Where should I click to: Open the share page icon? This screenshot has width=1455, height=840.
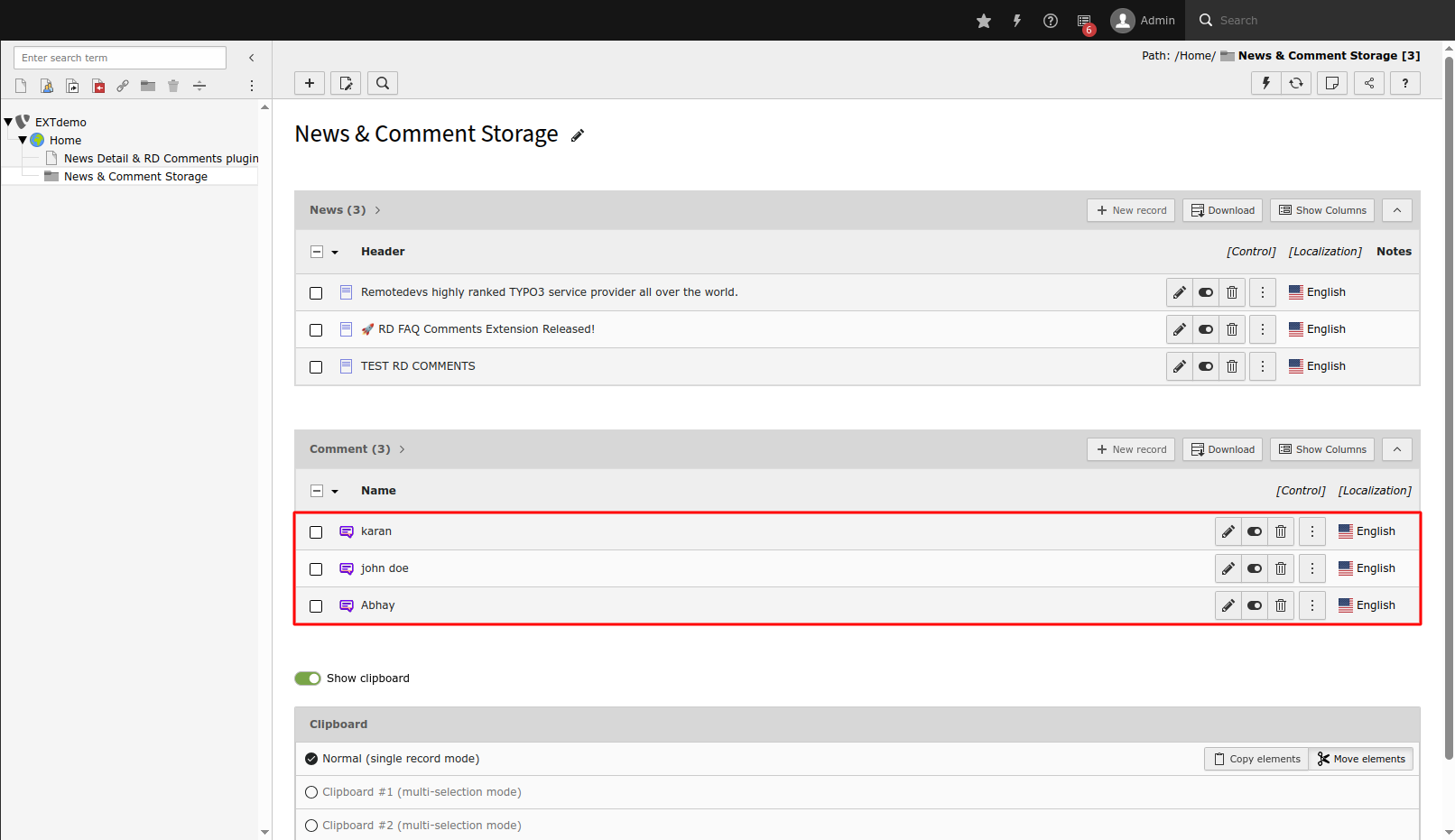point(1368,82)
